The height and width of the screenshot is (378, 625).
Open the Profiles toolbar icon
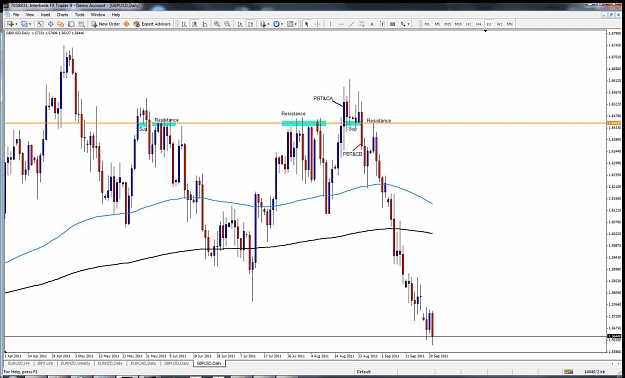[x=24, y=24]
